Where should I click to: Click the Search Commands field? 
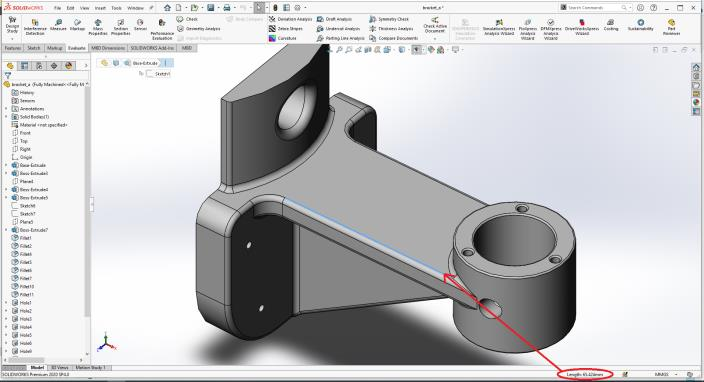click(x=595, y=8)
